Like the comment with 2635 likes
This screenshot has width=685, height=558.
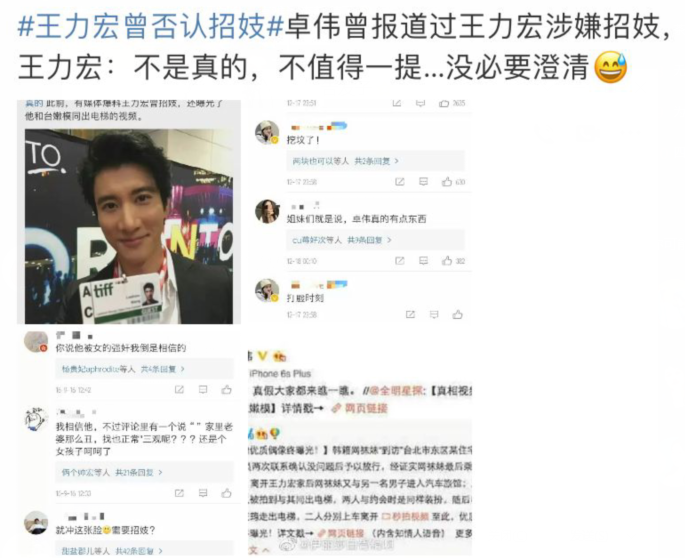click(x=444, y=103)
